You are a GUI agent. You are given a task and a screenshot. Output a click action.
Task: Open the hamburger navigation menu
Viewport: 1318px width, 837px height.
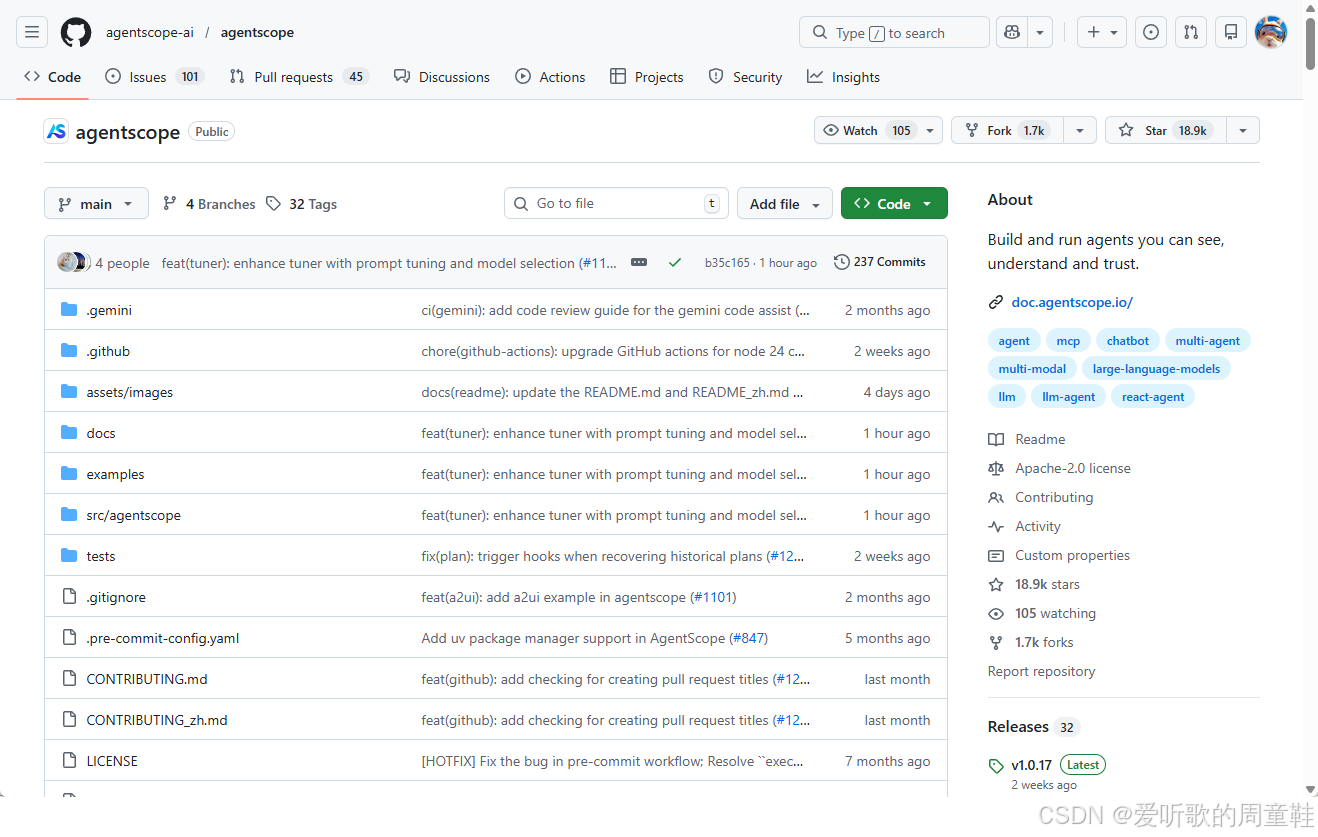[x=32, y=32]
